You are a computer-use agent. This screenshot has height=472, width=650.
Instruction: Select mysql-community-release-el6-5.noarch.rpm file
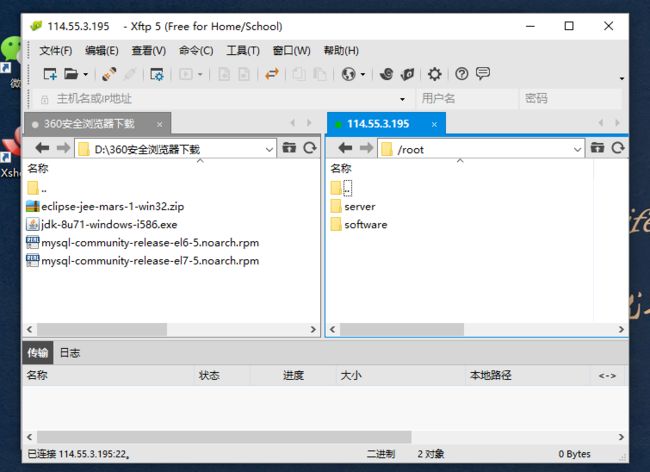143,243
